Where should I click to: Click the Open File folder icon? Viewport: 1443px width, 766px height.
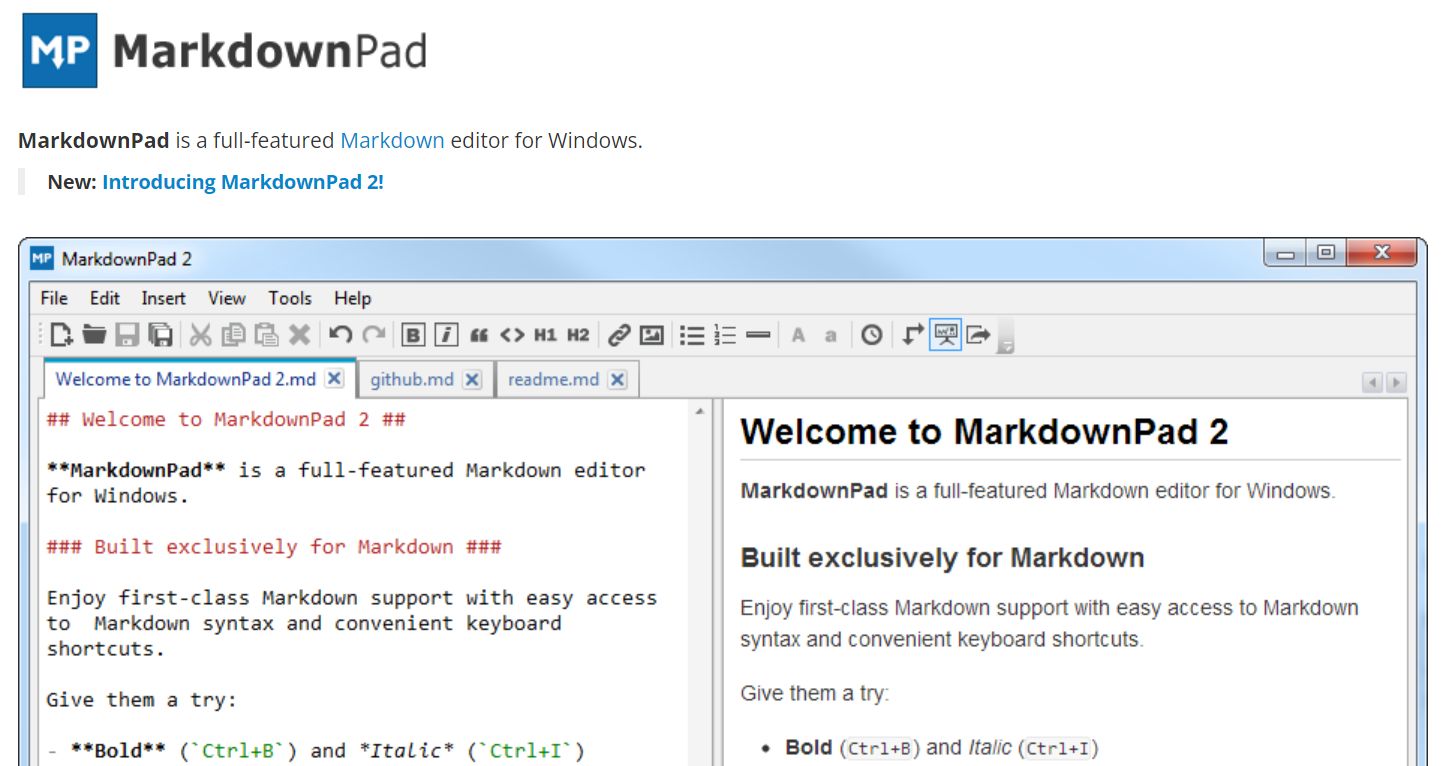pyautogui.click(x=94, y=335)
